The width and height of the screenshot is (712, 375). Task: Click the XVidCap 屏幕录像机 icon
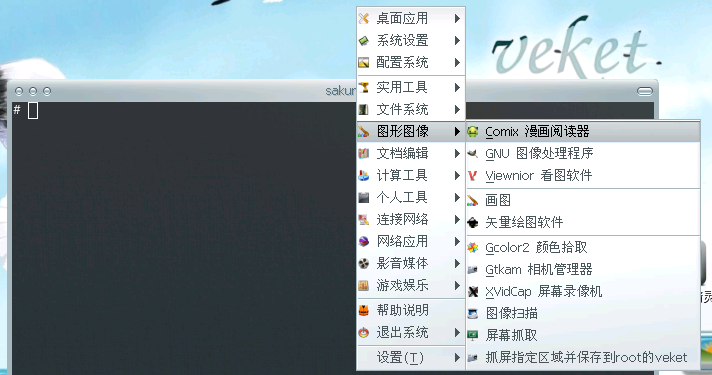pyautogui.click(x=473, y=291)
